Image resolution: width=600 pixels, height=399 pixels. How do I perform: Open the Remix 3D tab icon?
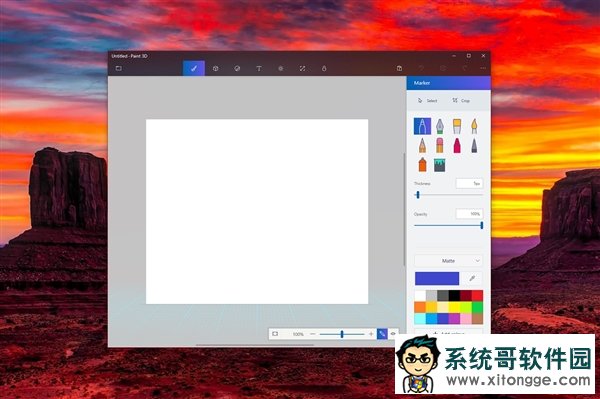pyautogui.click(x=324, y=68)
